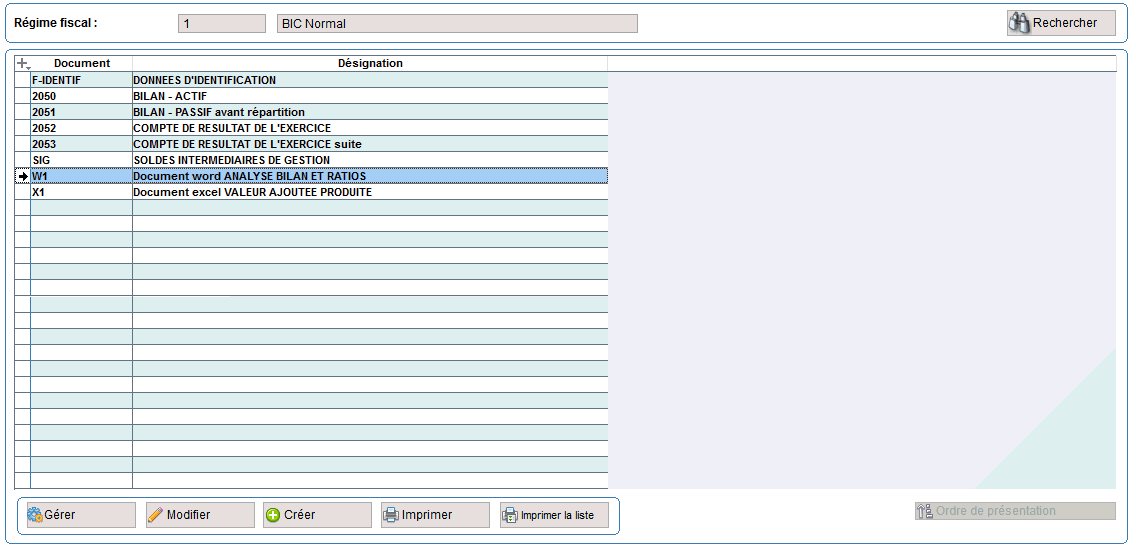1136x548 pixels.
Task: Select the SIG document cell
Action: tap(81, 160)
